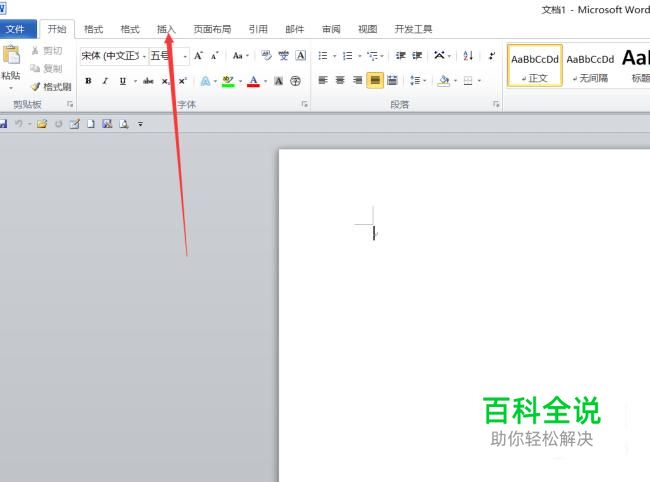650x482 pixels.
Task: Click the Text Effects glowing A icon
Action: pyautogui.click(x=205, y=81)
